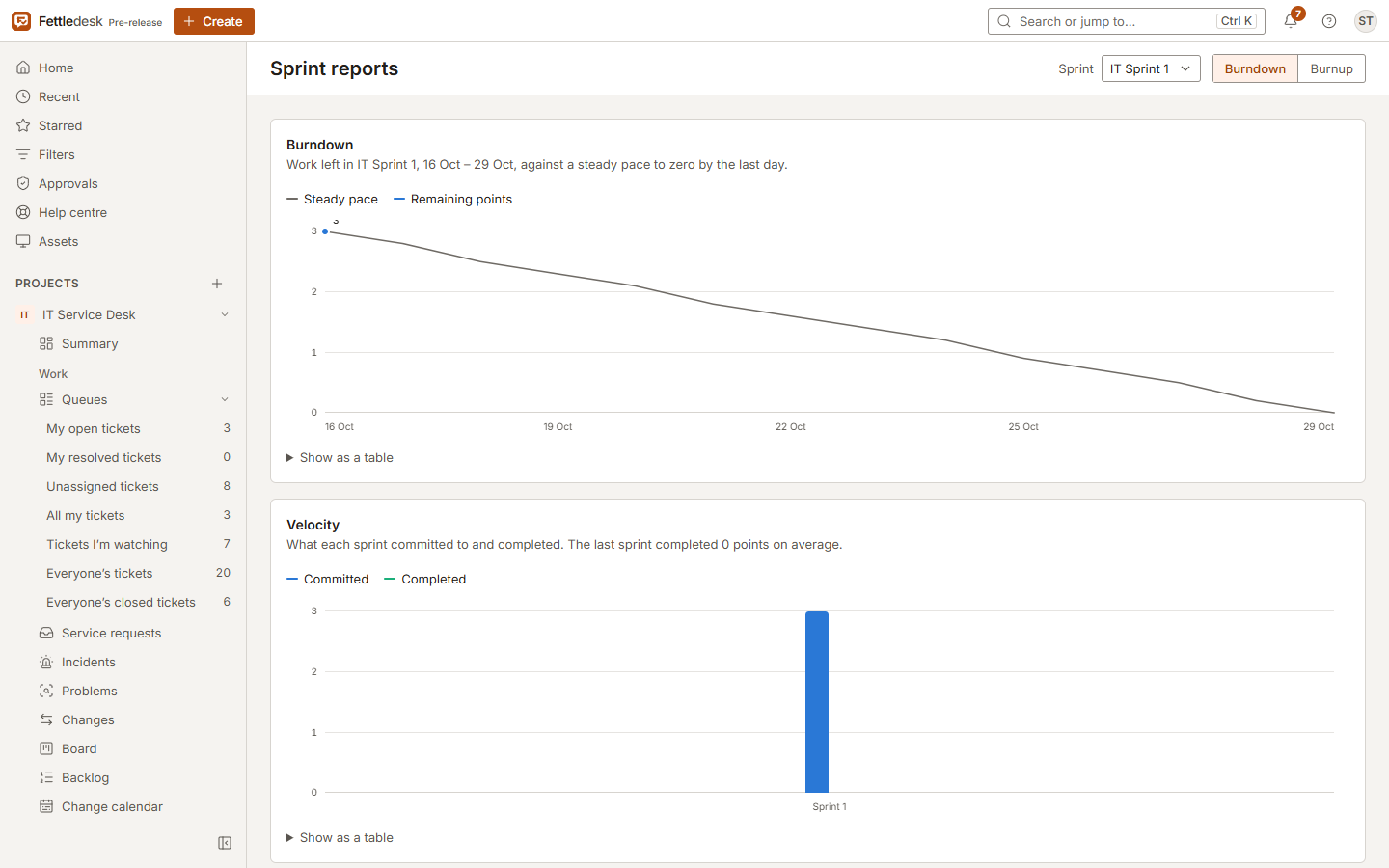Open the notifications bell icon
The height and width of the screenshot is (868, 1389).
click(1291, 21)
